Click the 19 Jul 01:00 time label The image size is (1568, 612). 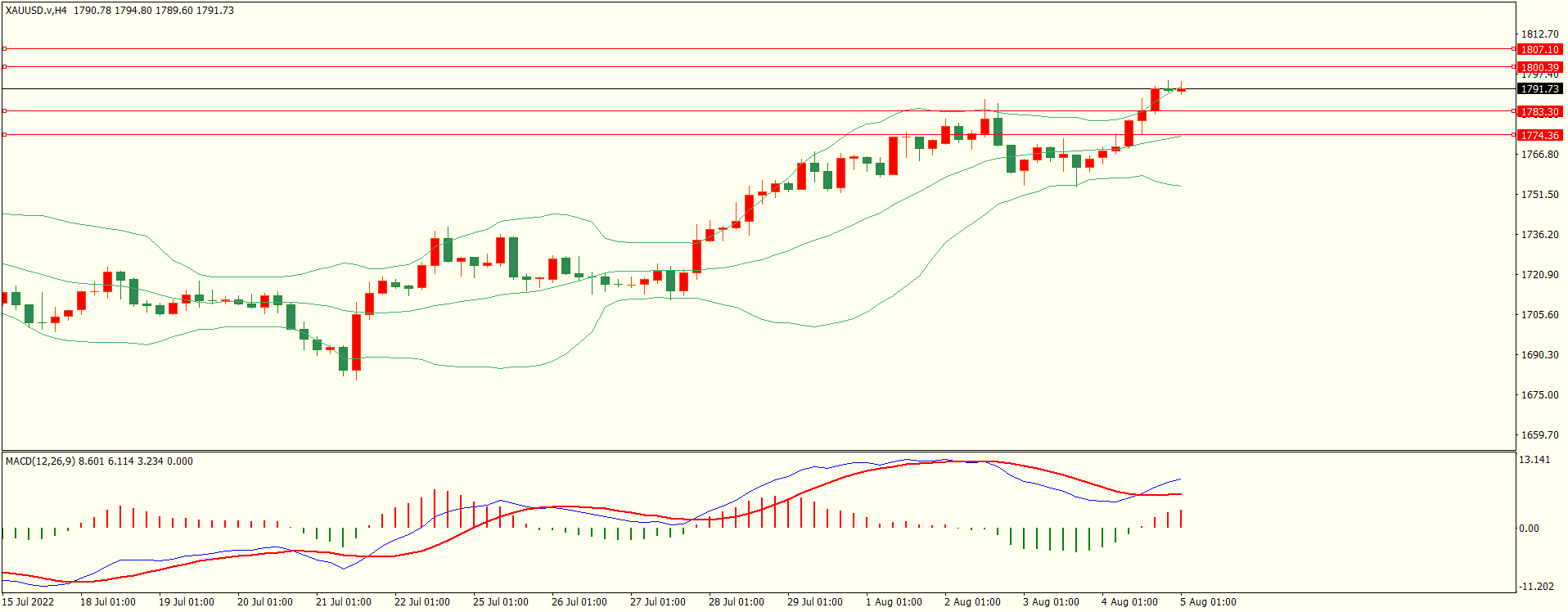(187, 602)
